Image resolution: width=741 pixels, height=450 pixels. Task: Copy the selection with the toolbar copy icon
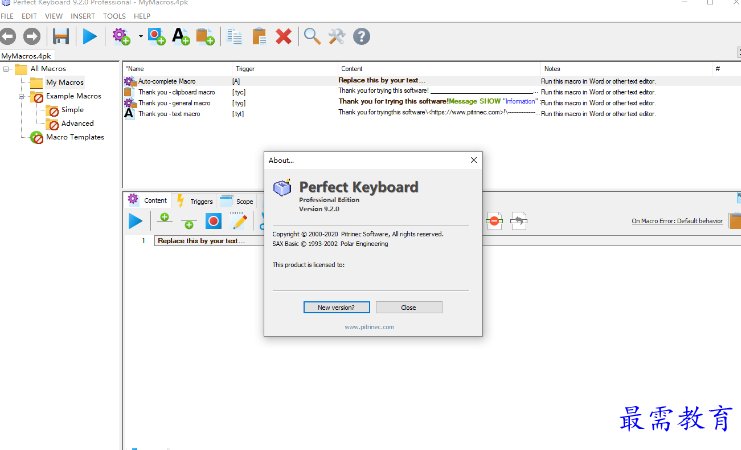[234, 36]
